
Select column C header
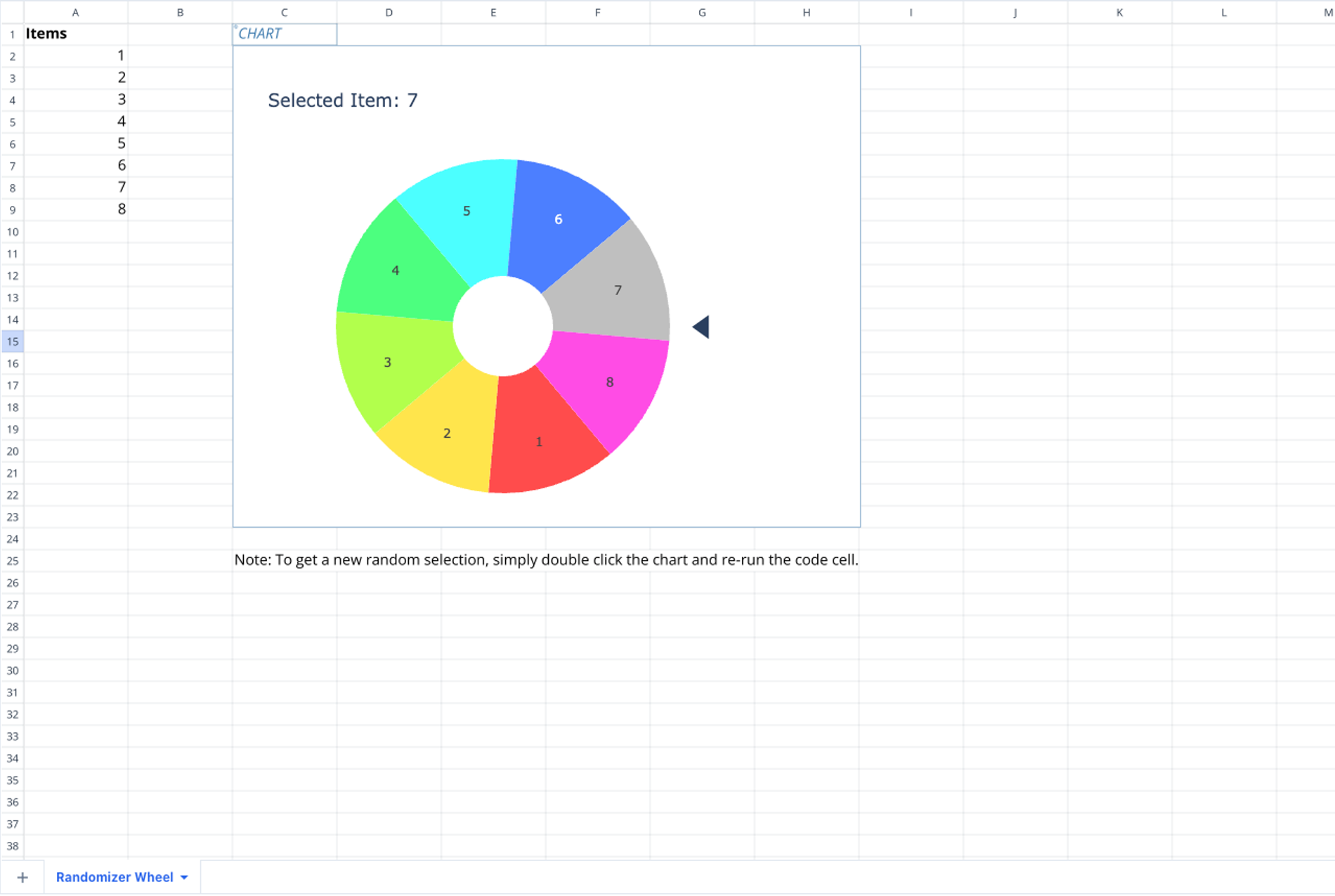(x=285, y=12)
